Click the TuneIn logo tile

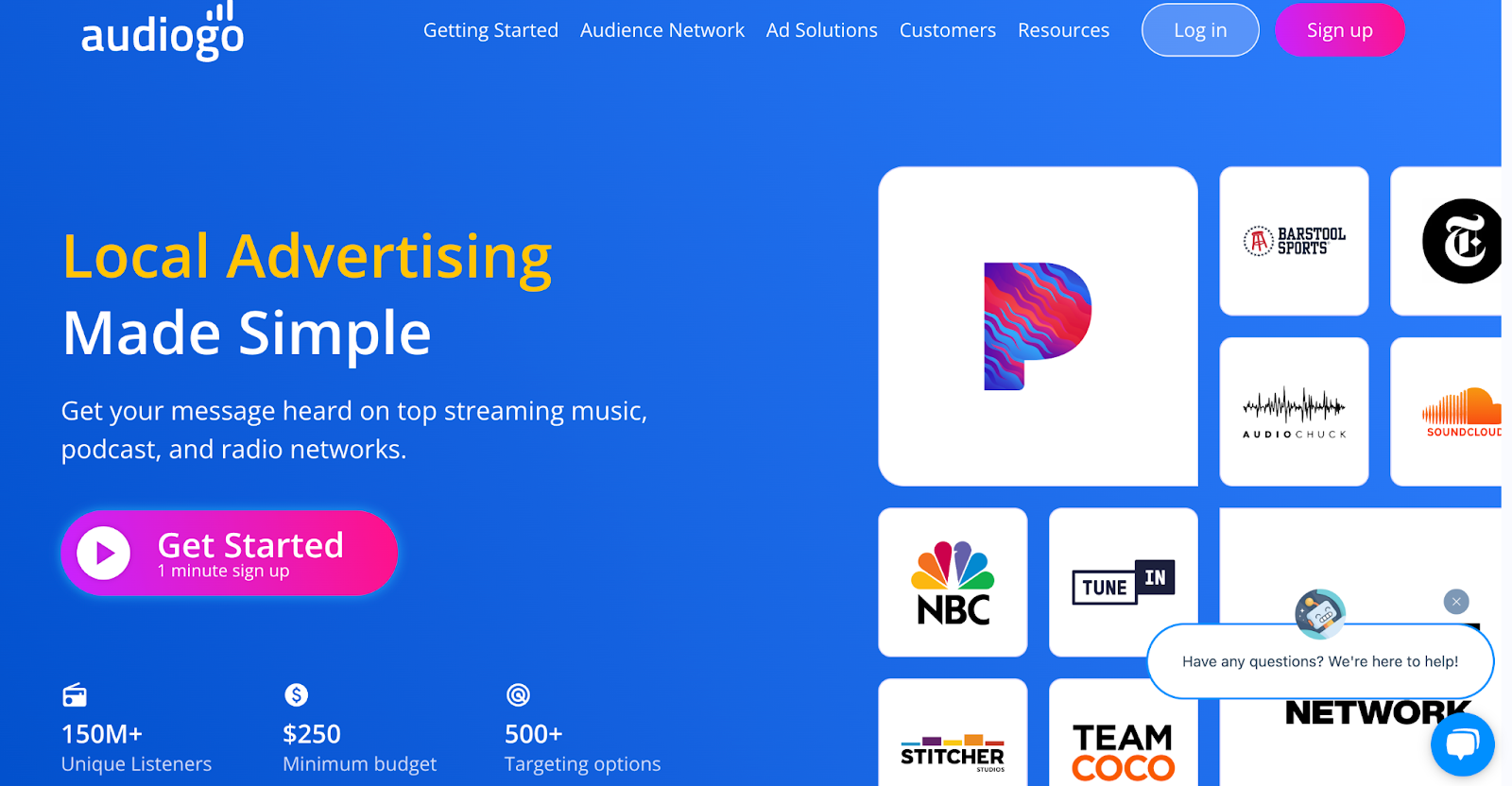pyautogui.click(x=1124, y=582)
